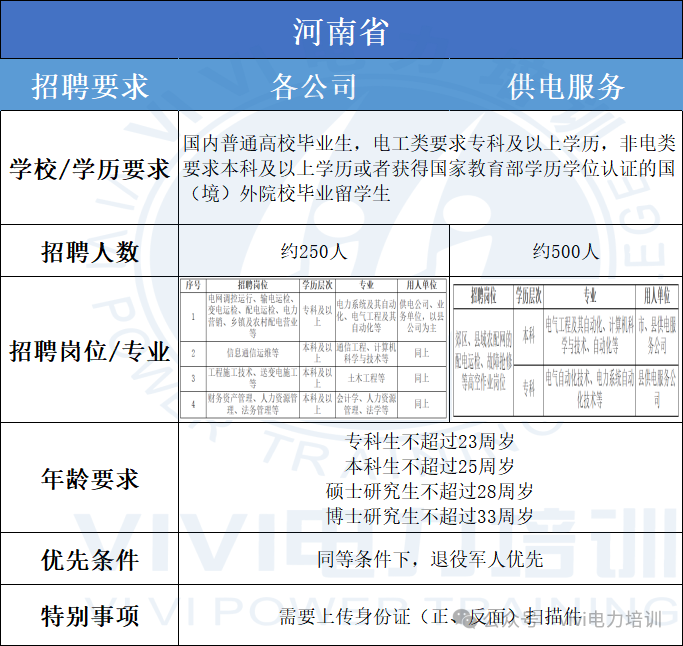683x646 pixels.
Task: Click the 学校/学历要求 row label
Action: (x=90, y=168)
